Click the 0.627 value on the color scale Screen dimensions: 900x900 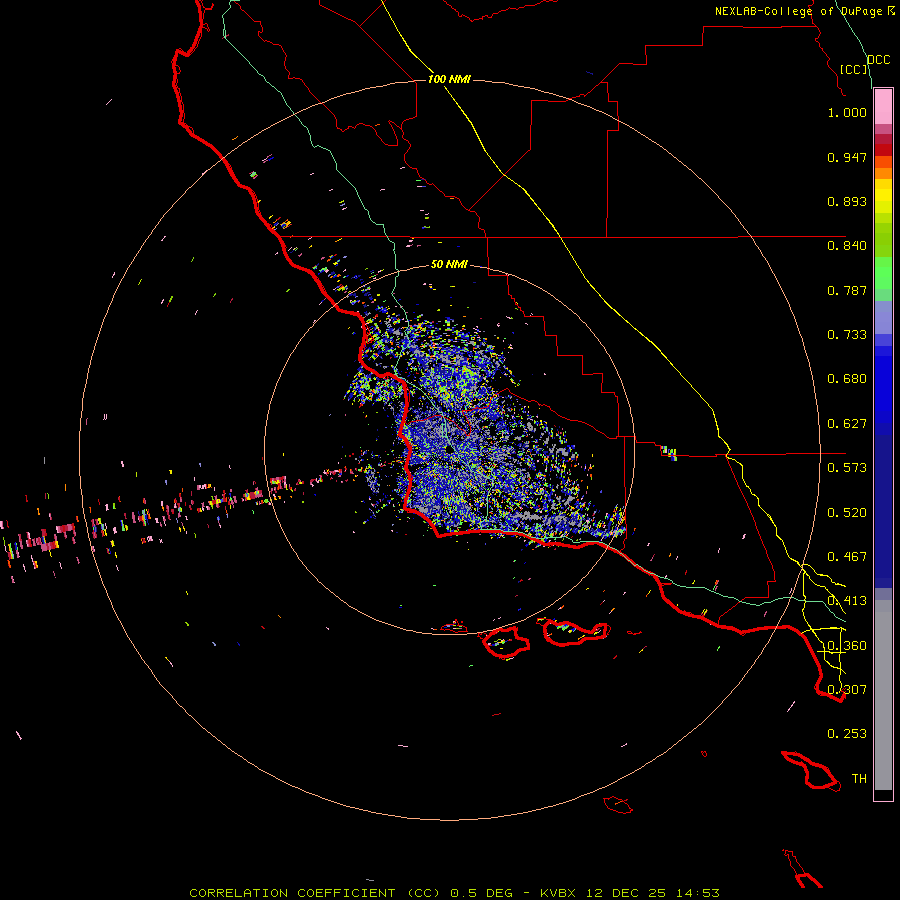pyautogui.click(x=847, y=424)
